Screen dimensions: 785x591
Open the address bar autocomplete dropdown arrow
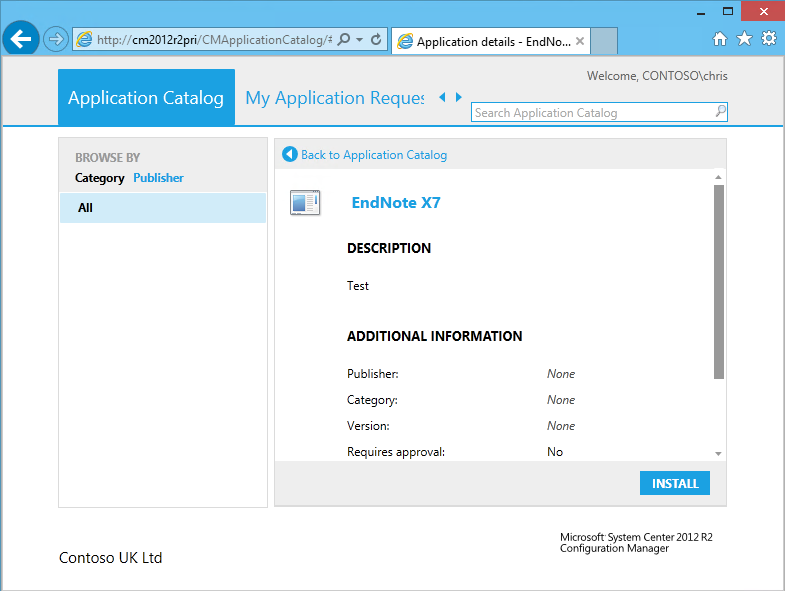pos(359,40)
